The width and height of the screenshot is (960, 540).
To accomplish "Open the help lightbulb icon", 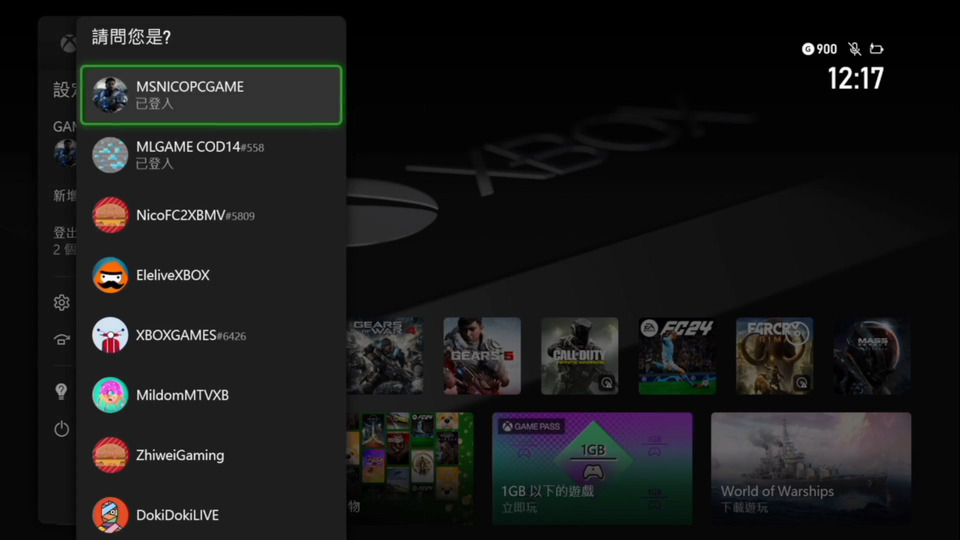I will coord(61,391).
